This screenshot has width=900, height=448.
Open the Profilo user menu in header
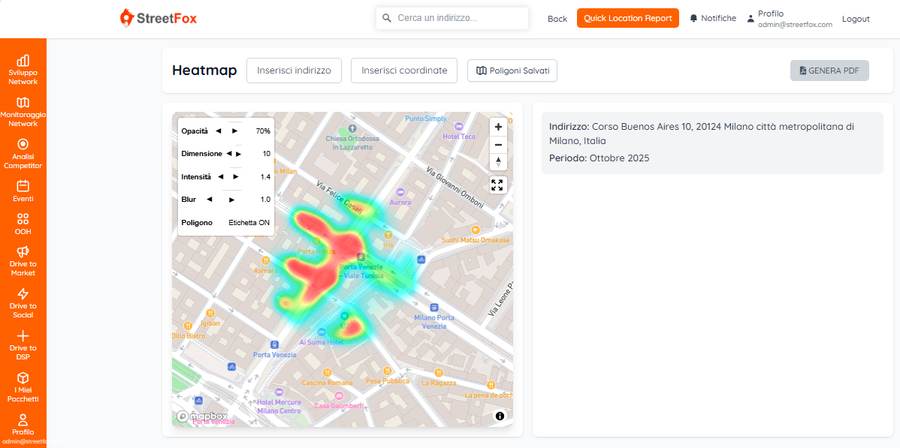tap(789, 18)
